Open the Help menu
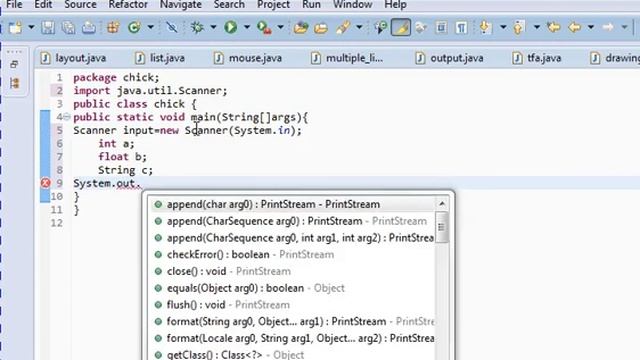This screenshot has height=360, width=640. tap(396, 5)
